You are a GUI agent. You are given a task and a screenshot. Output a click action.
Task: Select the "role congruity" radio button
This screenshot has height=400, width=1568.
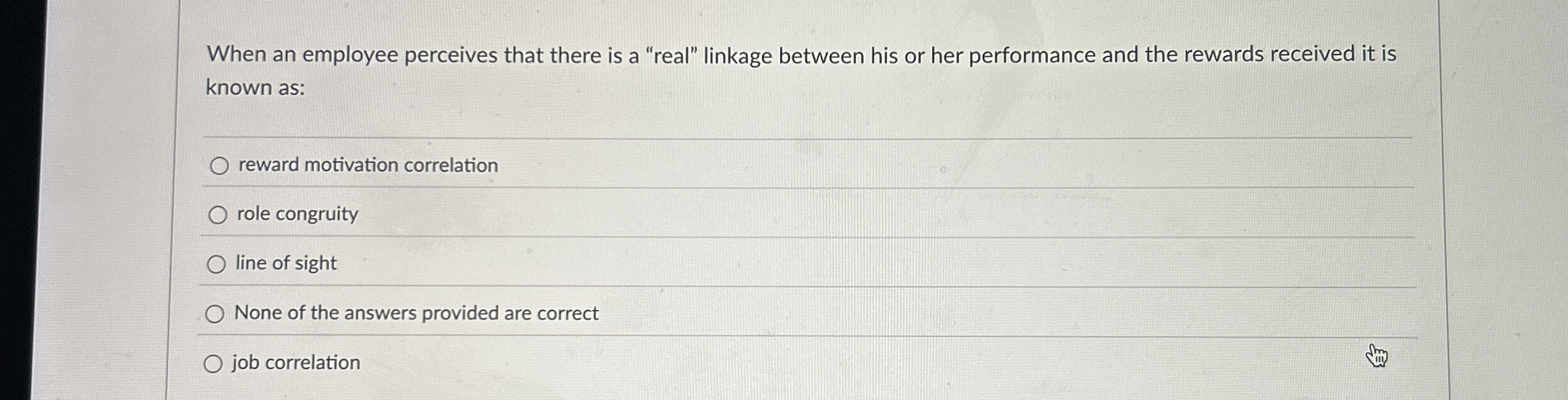218,216
